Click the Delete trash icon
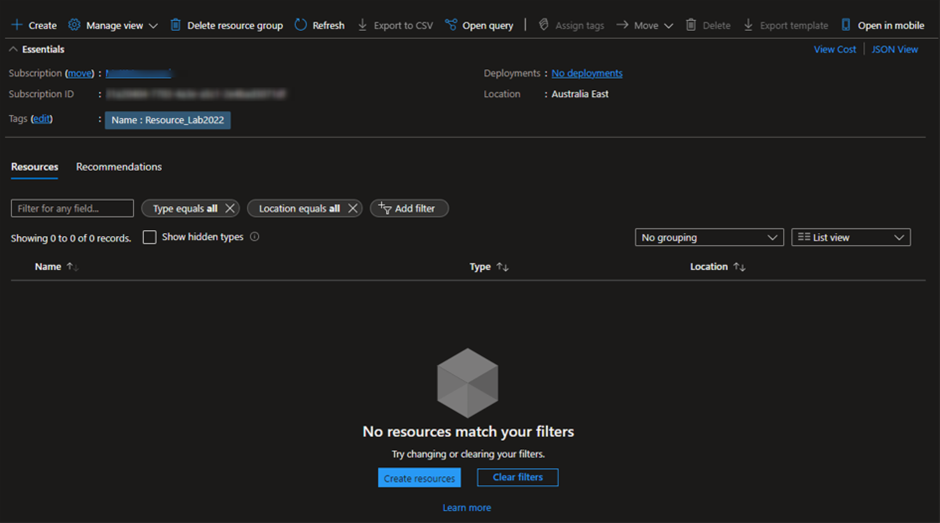940x523 pixels. pyautogui.click(x=691, y=25)
